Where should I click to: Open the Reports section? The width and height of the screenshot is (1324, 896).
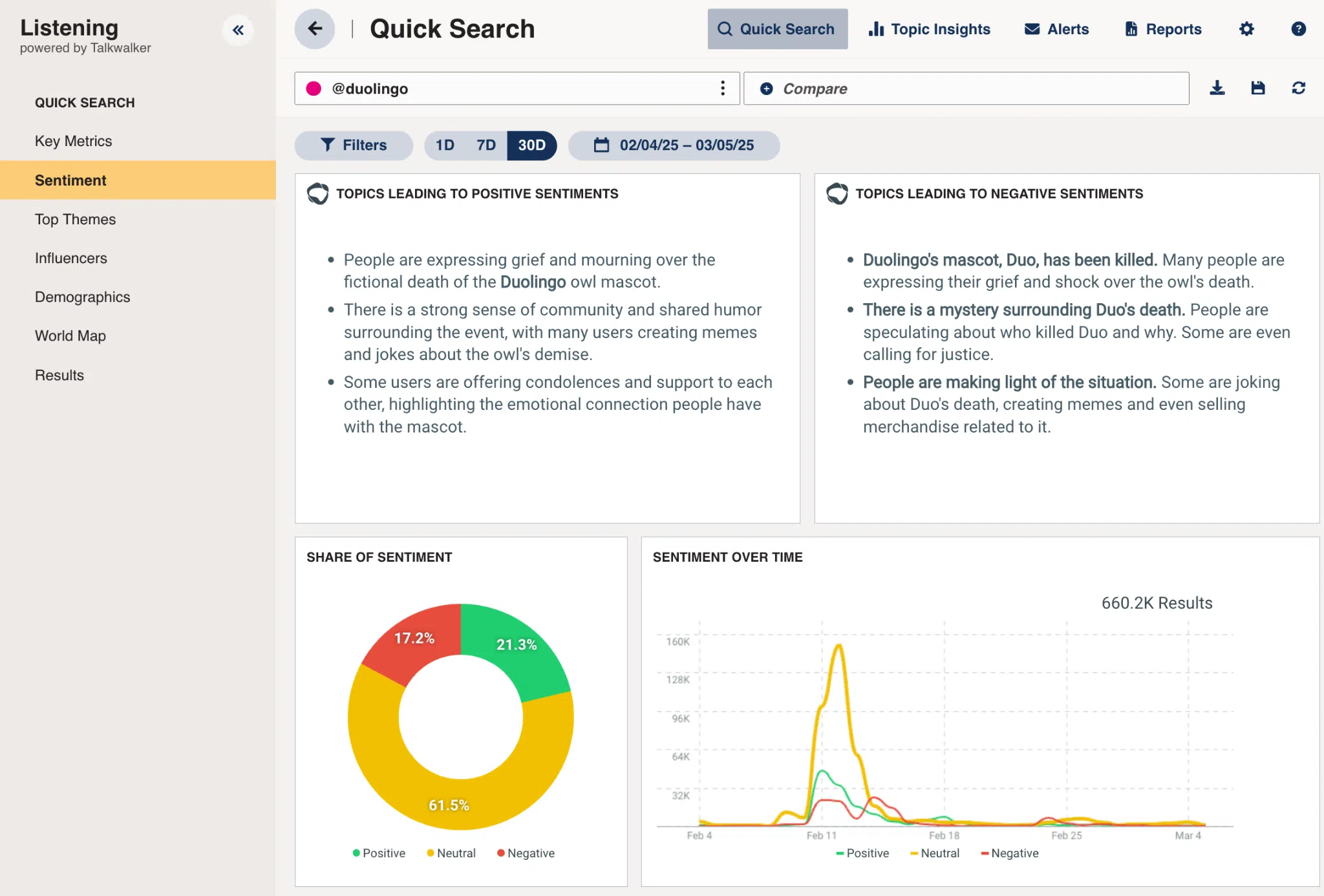1162,29
